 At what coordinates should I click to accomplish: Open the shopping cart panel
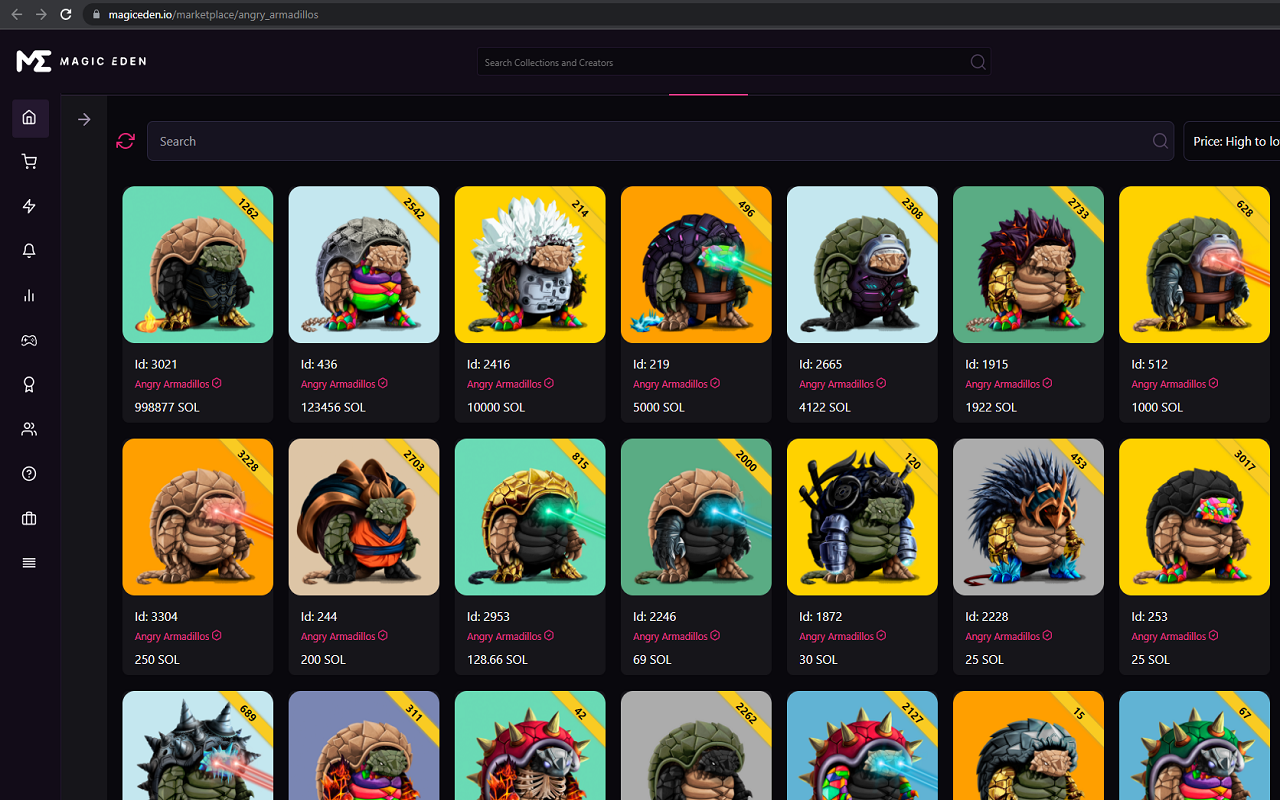29,161
